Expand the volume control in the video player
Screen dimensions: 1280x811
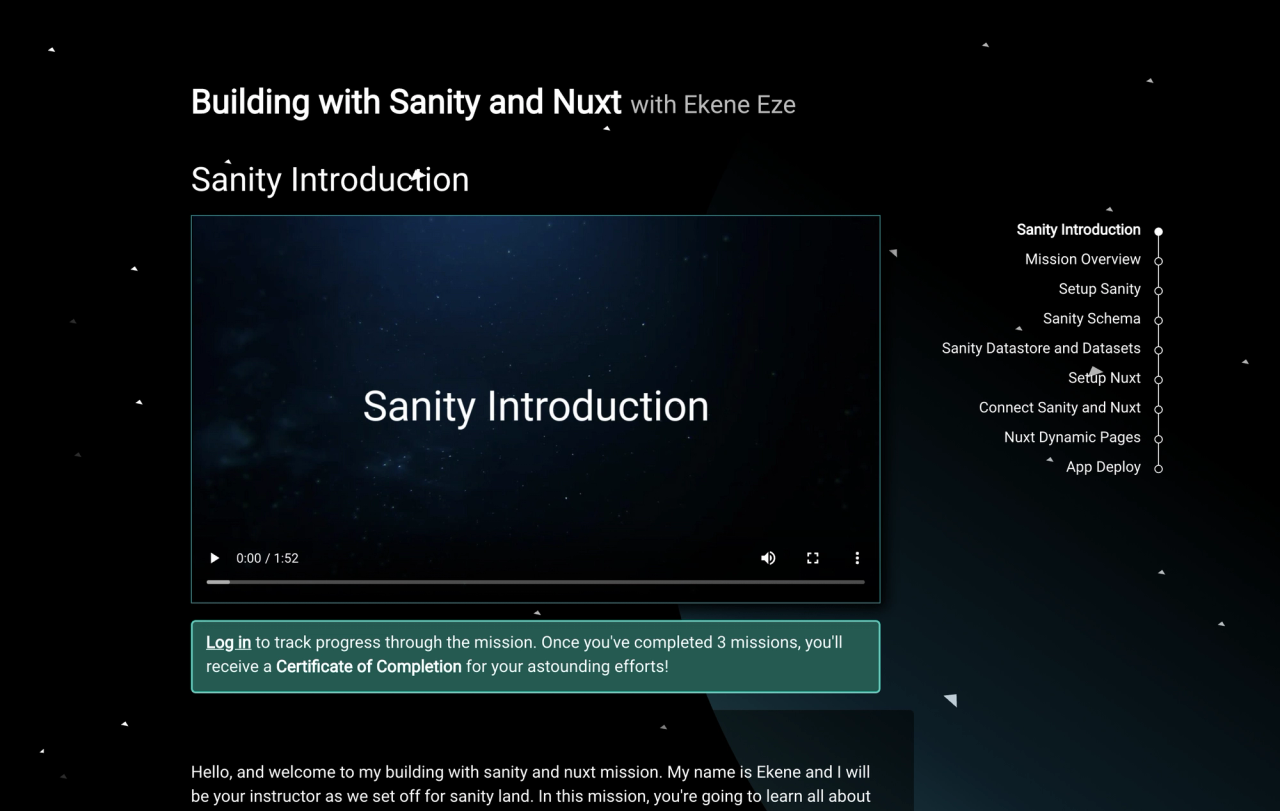coord(768,558)
